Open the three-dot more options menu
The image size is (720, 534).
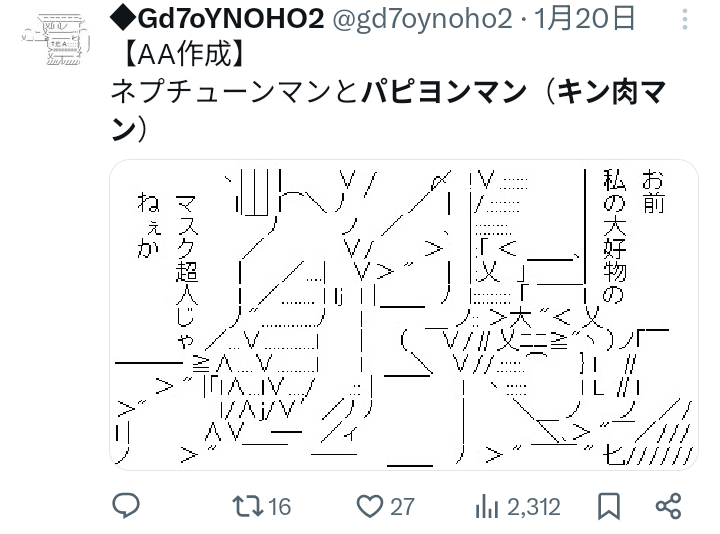[685, 20]
